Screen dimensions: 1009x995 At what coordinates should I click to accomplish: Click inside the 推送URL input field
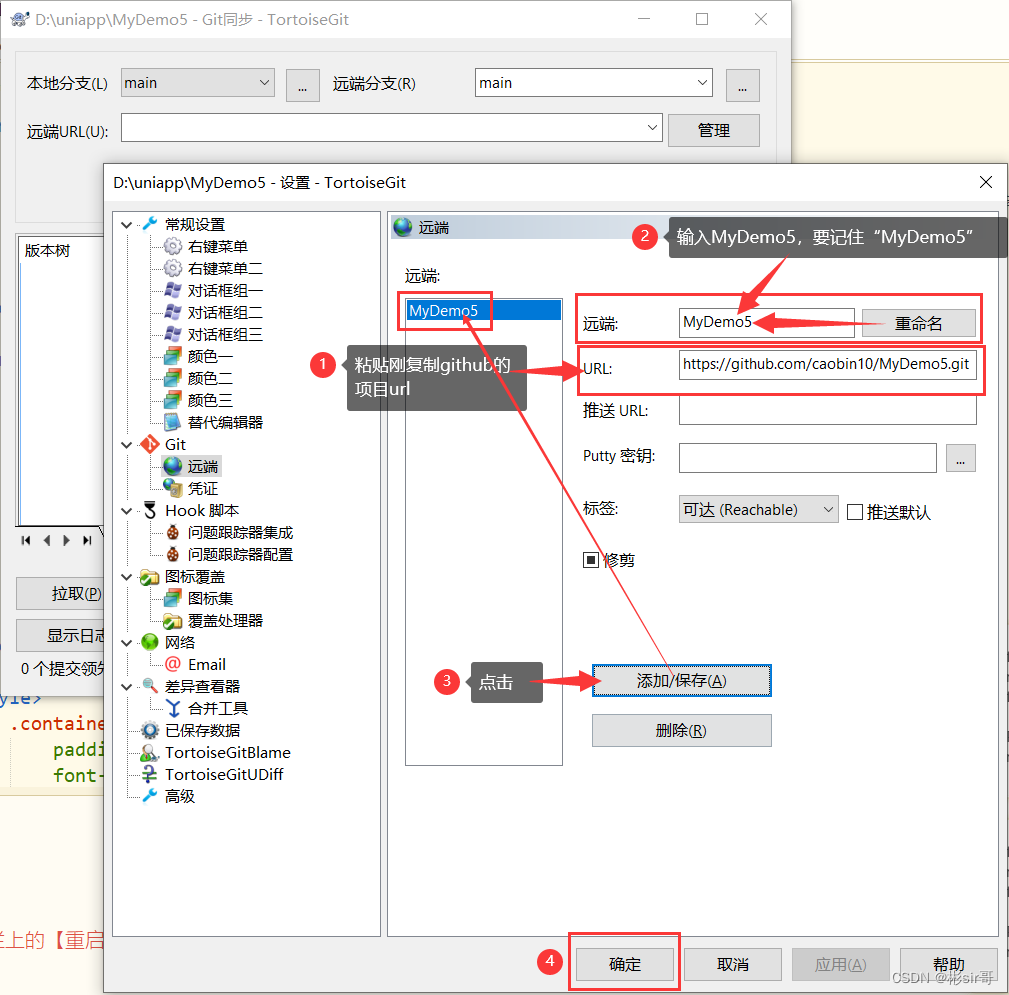click(x=828, y=411)
